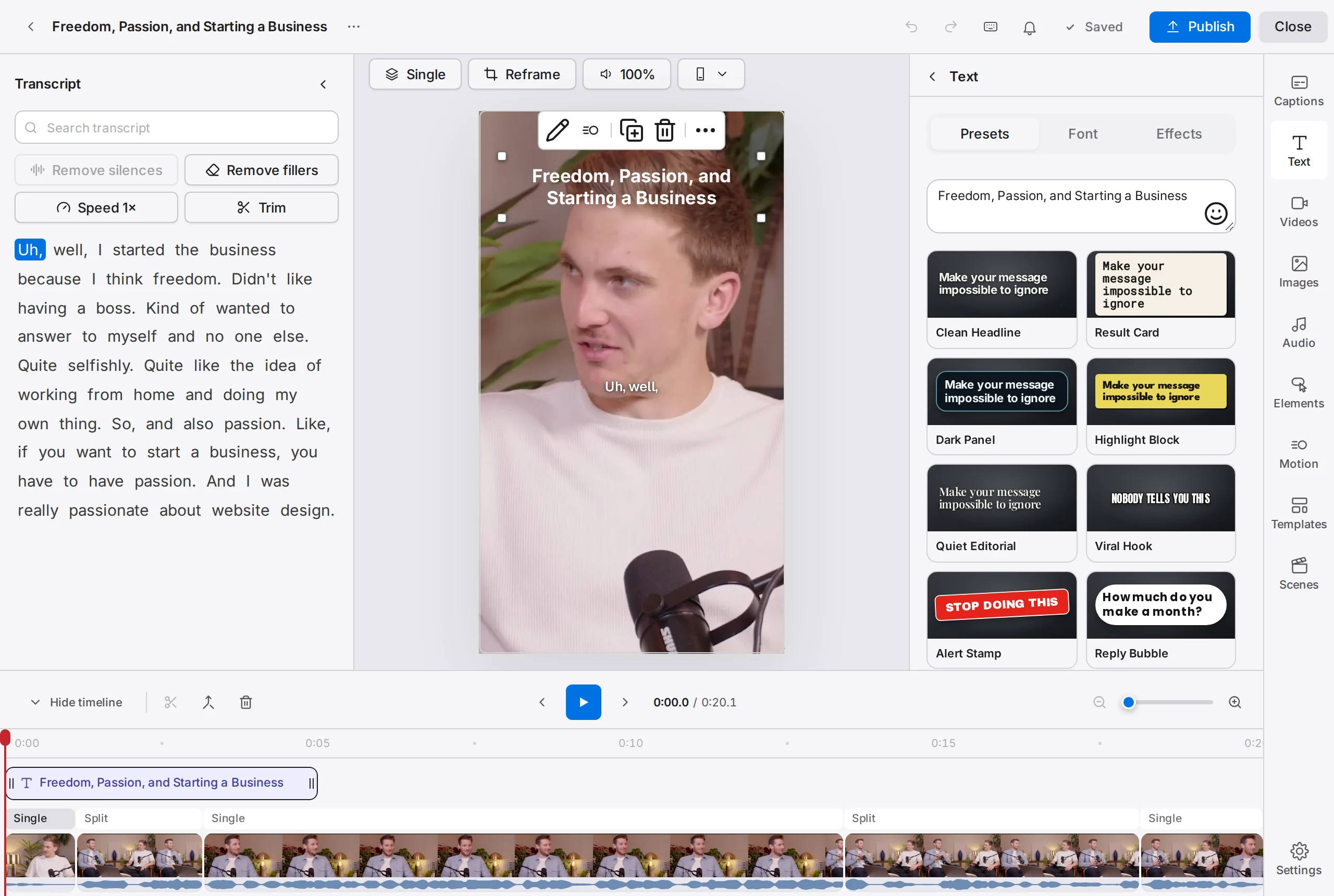Click the Trim button
The height and width of the screenshot is (896, 1334).
click(261, 207)
